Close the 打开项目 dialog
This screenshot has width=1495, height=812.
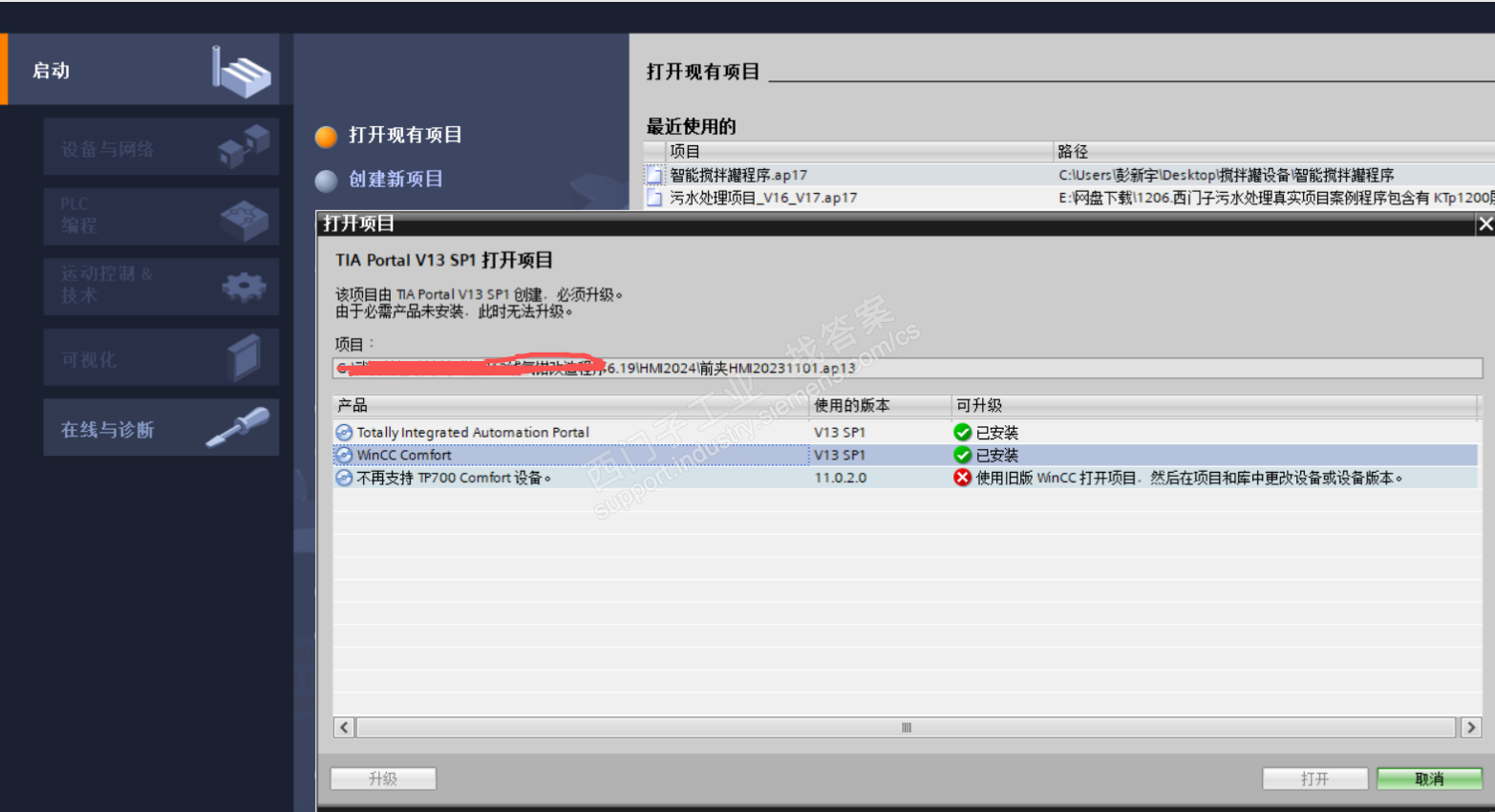pyautogui.click(x=1485, y=224)
